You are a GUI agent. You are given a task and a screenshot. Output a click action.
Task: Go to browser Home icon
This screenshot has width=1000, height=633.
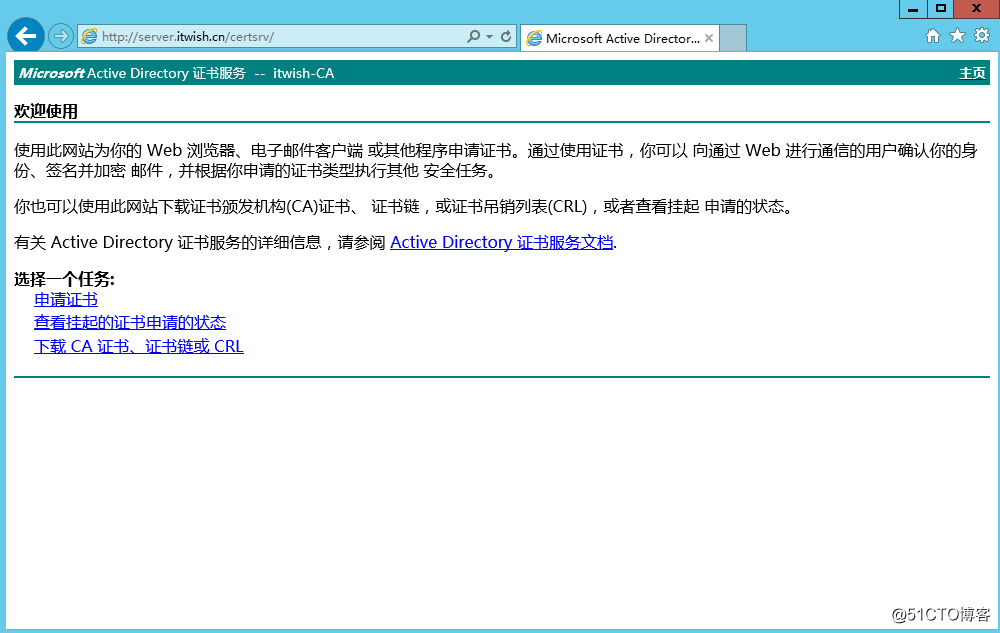(x=933, y=36)
